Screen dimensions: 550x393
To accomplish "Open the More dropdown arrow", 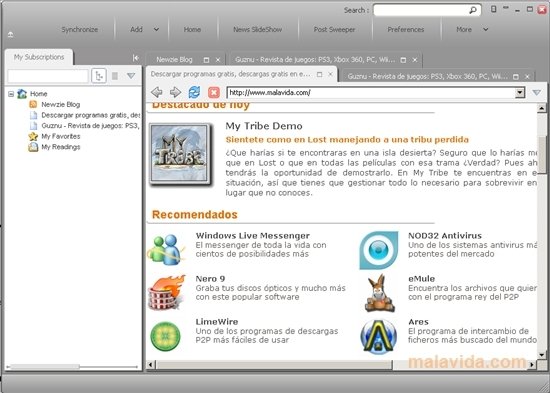I will coord(485,29).
